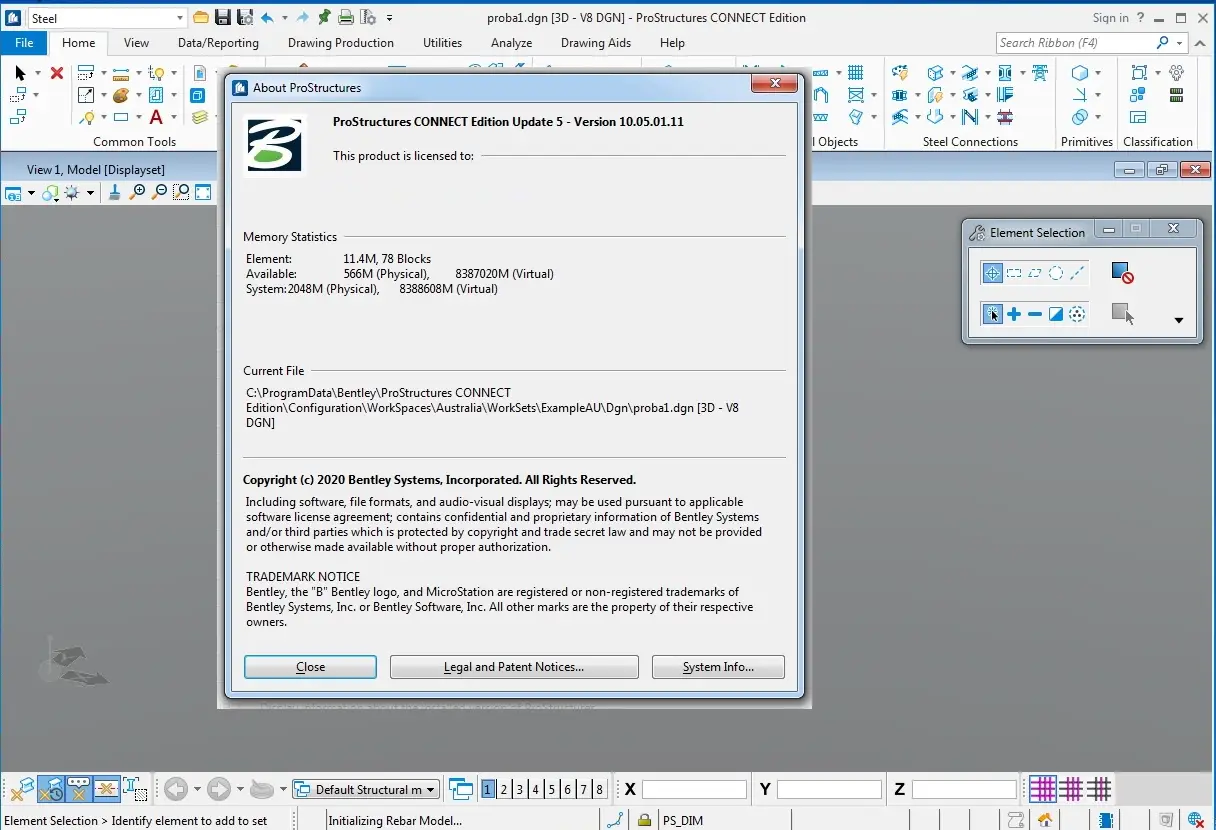
Task: Click the red A Place Text tool
Action: coord(156,118)
